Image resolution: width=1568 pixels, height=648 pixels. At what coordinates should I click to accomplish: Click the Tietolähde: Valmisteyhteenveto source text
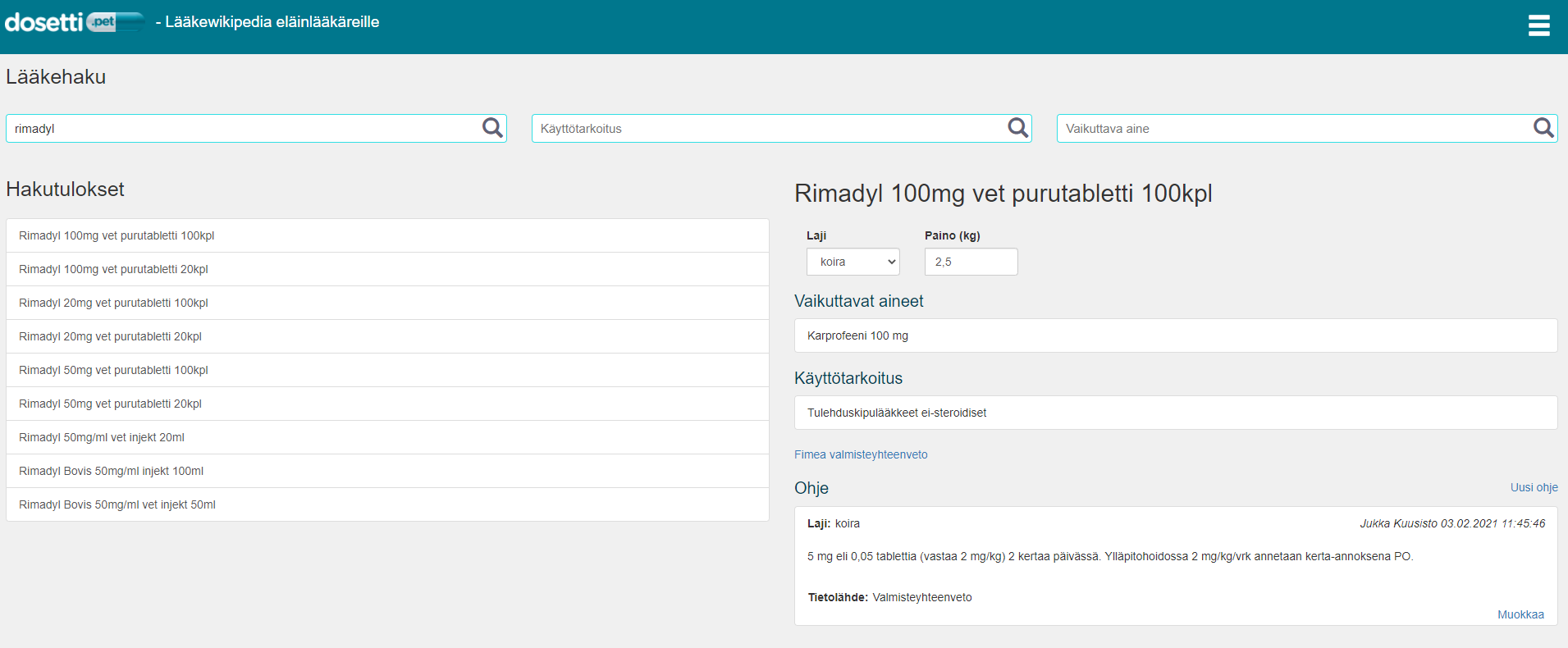[x=889, y=597]
